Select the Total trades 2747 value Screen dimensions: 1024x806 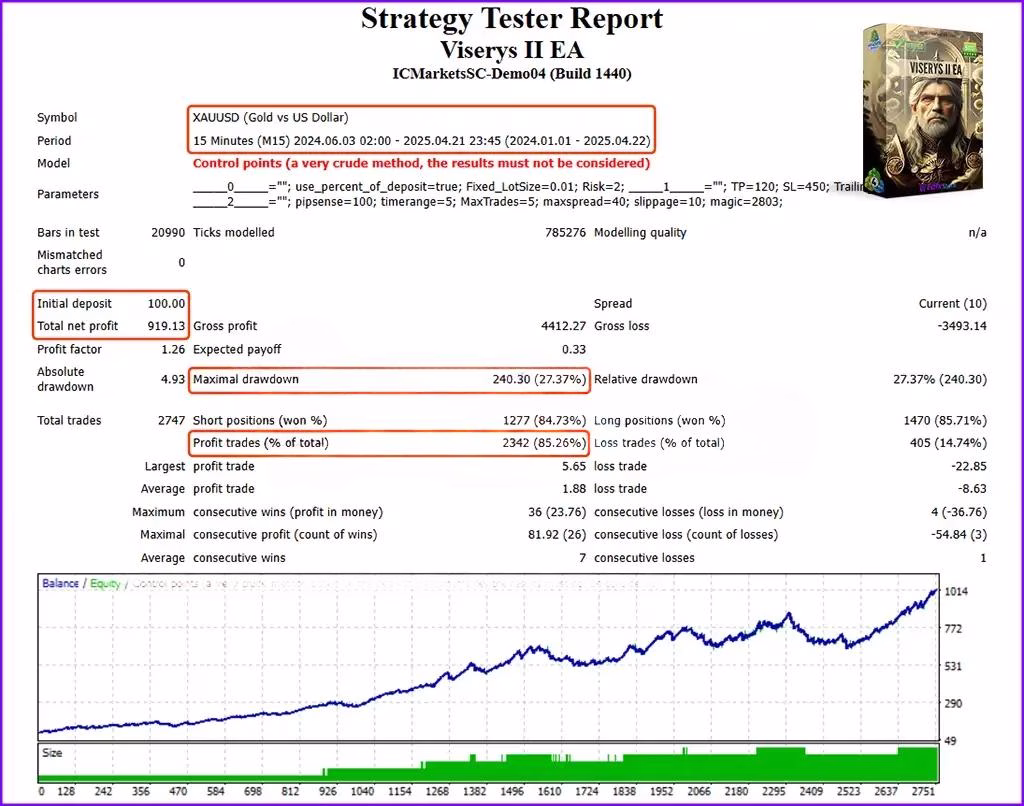171,421
